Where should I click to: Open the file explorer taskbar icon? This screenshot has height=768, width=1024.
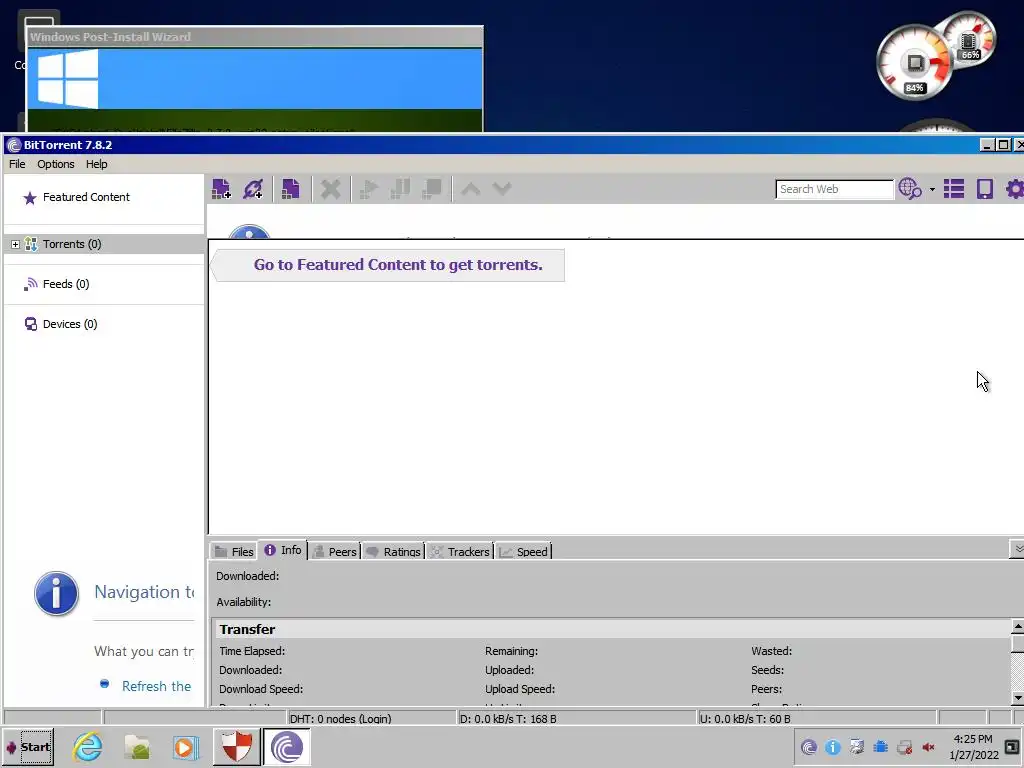(137, 747)
